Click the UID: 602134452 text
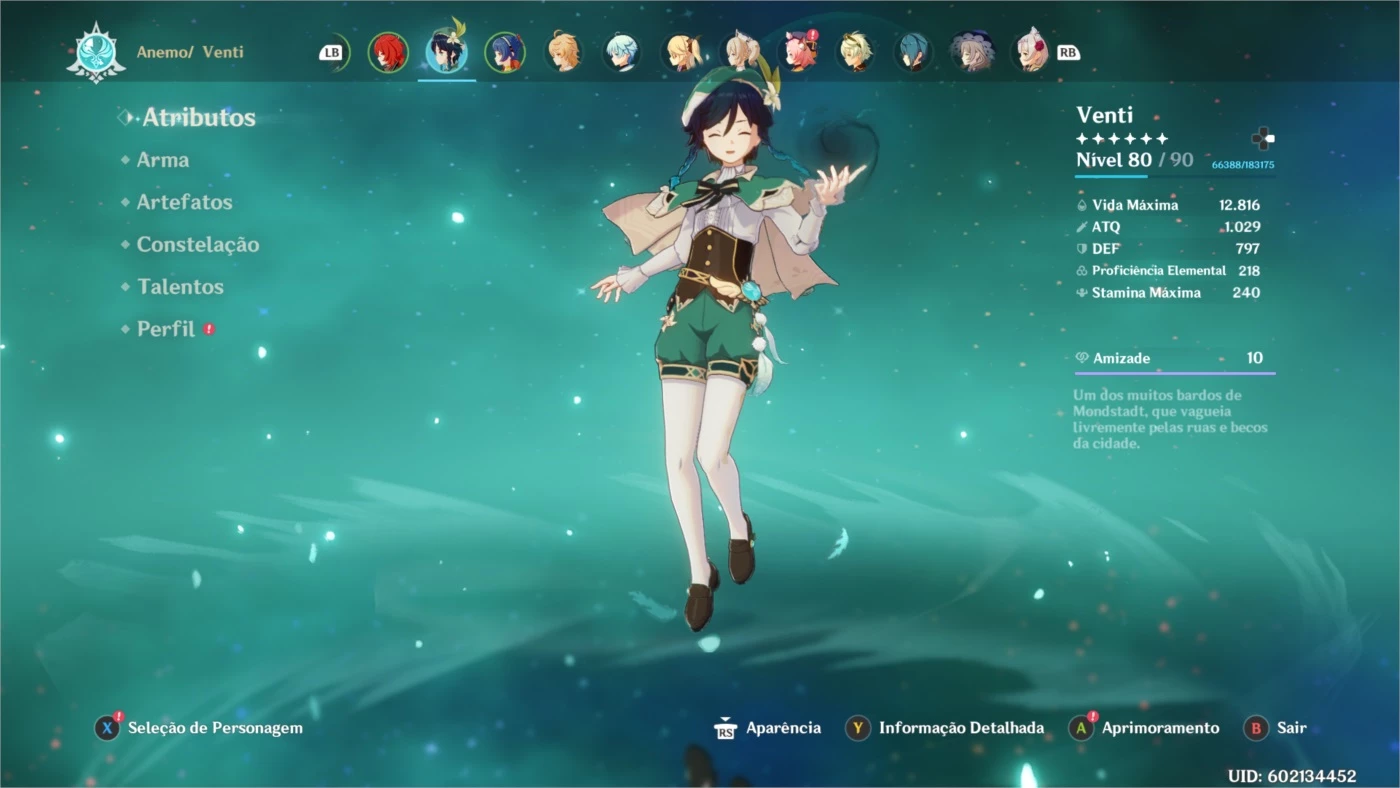The height and width of the screenshot is (788, 1400). (x=1292, y=776)
